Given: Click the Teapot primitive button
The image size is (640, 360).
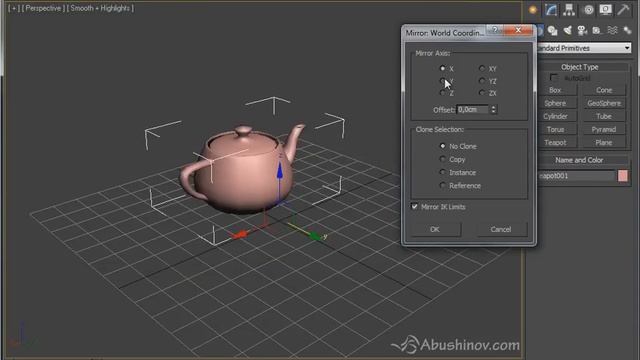Looking at the screenshot, I should 555,142.
